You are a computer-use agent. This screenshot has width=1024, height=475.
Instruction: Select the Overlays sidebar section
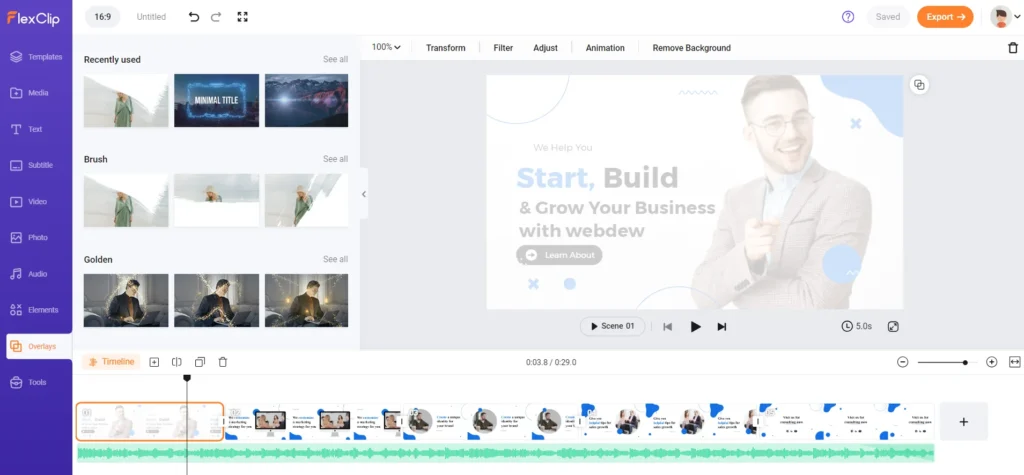[x=39, y=346]
